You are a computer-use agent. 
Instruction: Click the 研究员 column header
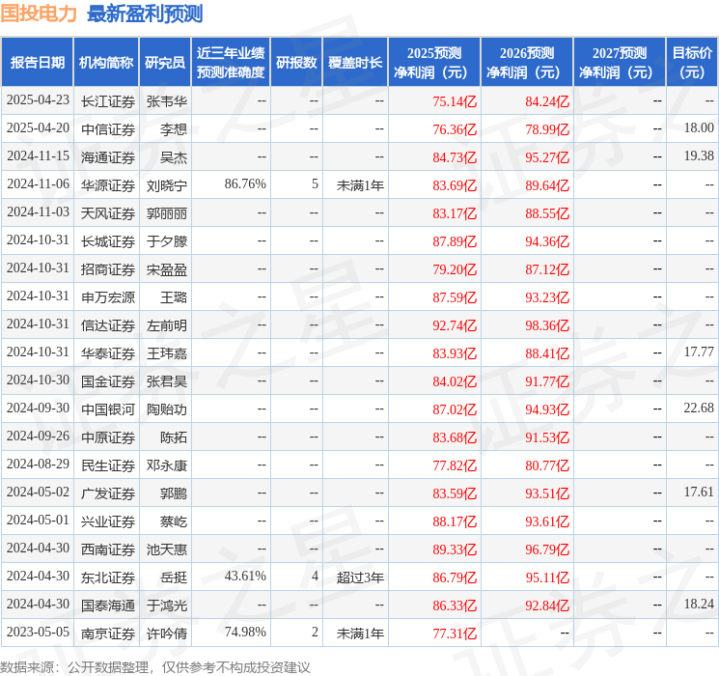tap(165, 62)
